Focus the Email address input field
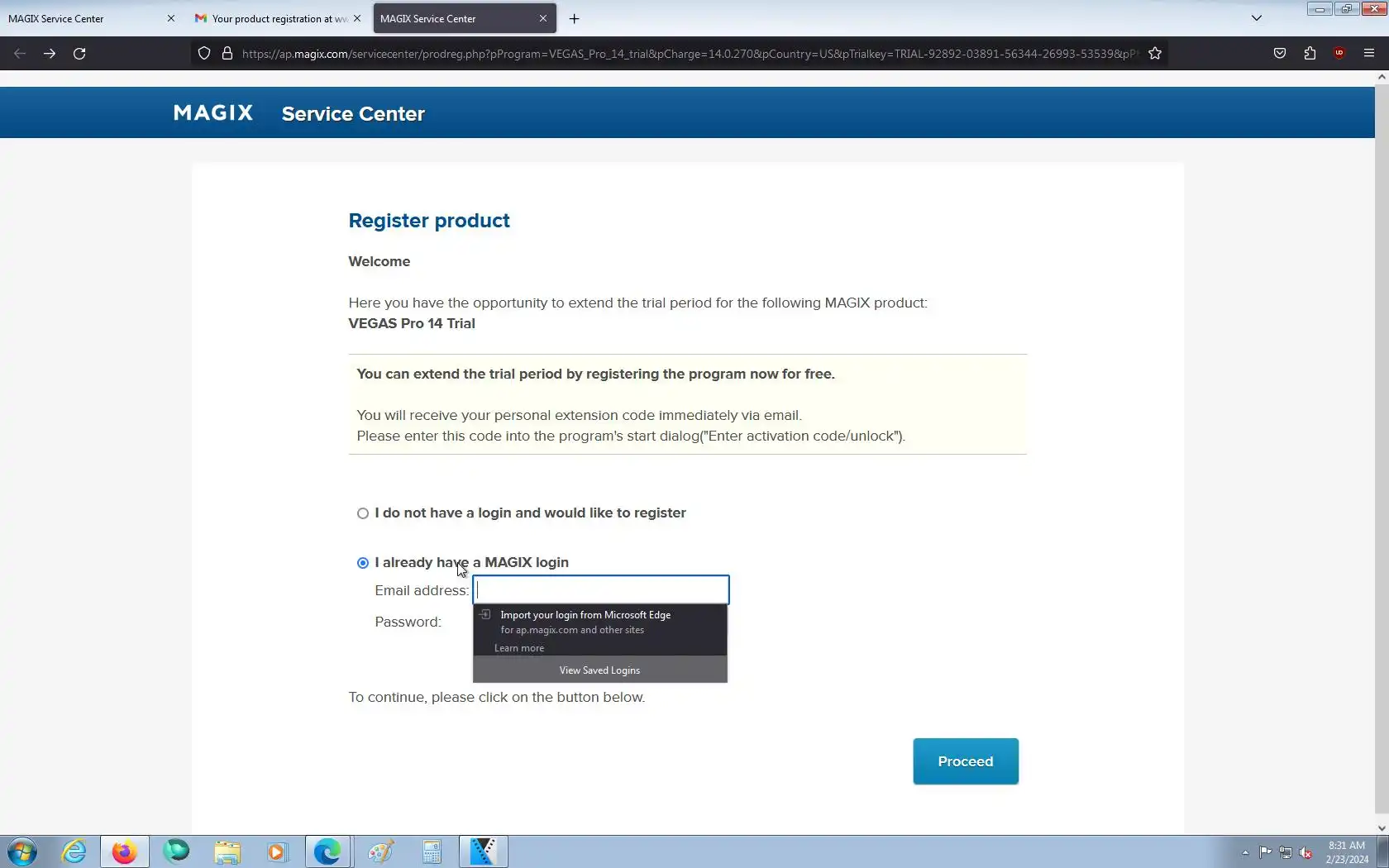Image resolution: width=1389 pixels, height=868 pixels. click(601, 590)
